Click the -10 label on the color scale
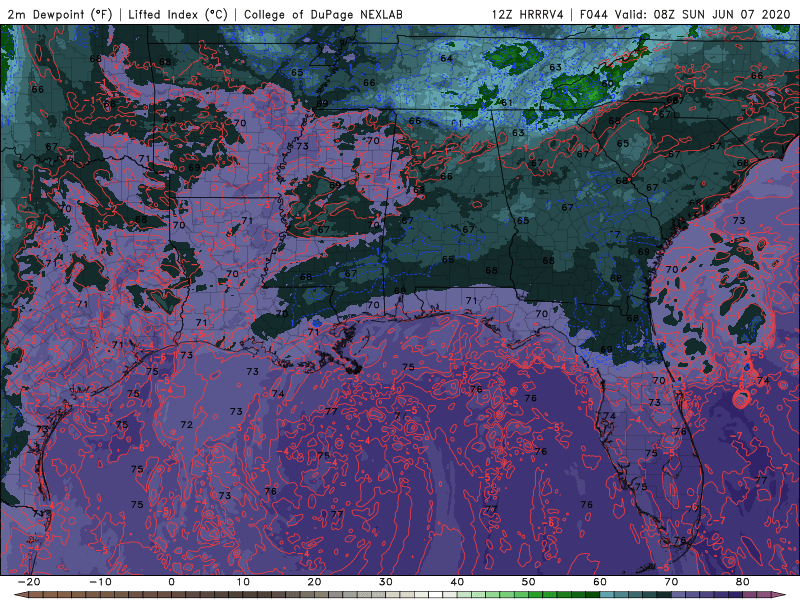 [100, 582]
